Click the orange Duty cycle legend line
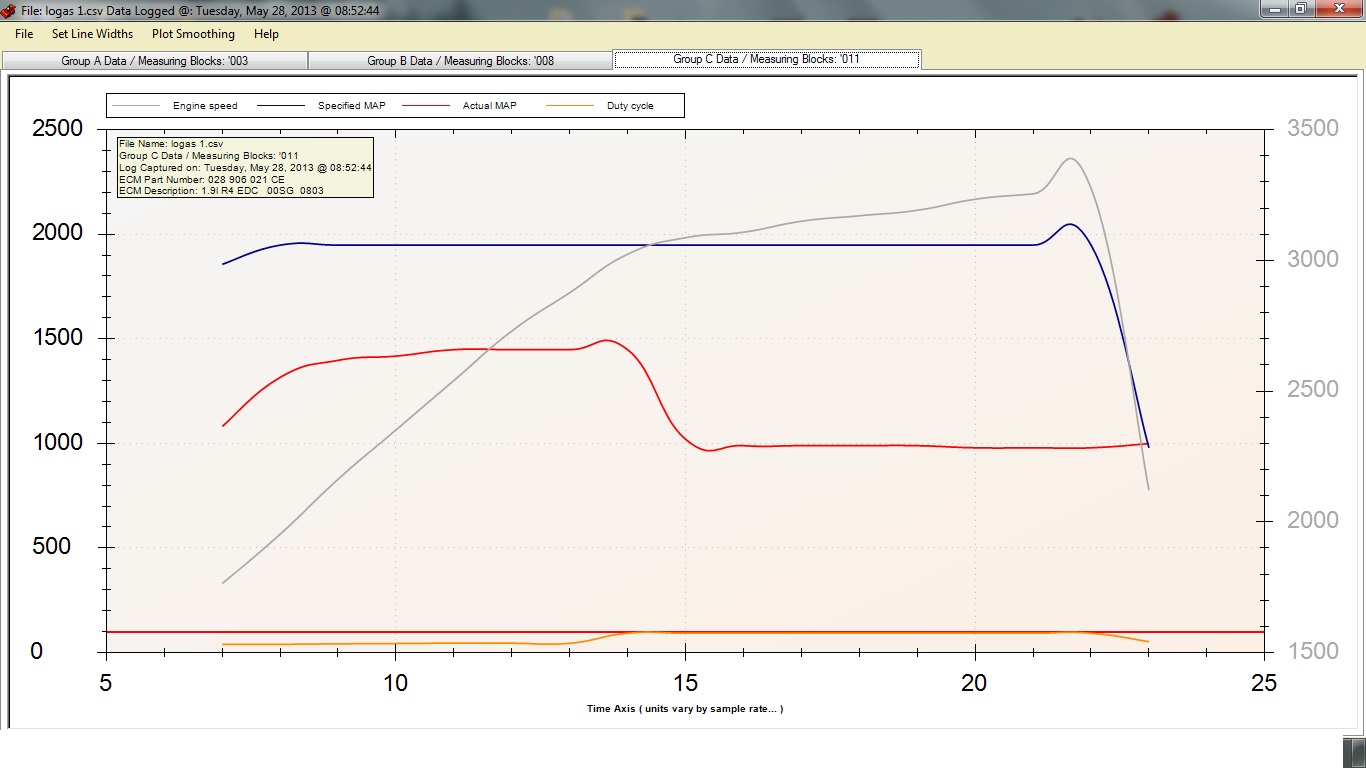The width and height of the screenshot is (1366, 768). click(x=569, y=106)
